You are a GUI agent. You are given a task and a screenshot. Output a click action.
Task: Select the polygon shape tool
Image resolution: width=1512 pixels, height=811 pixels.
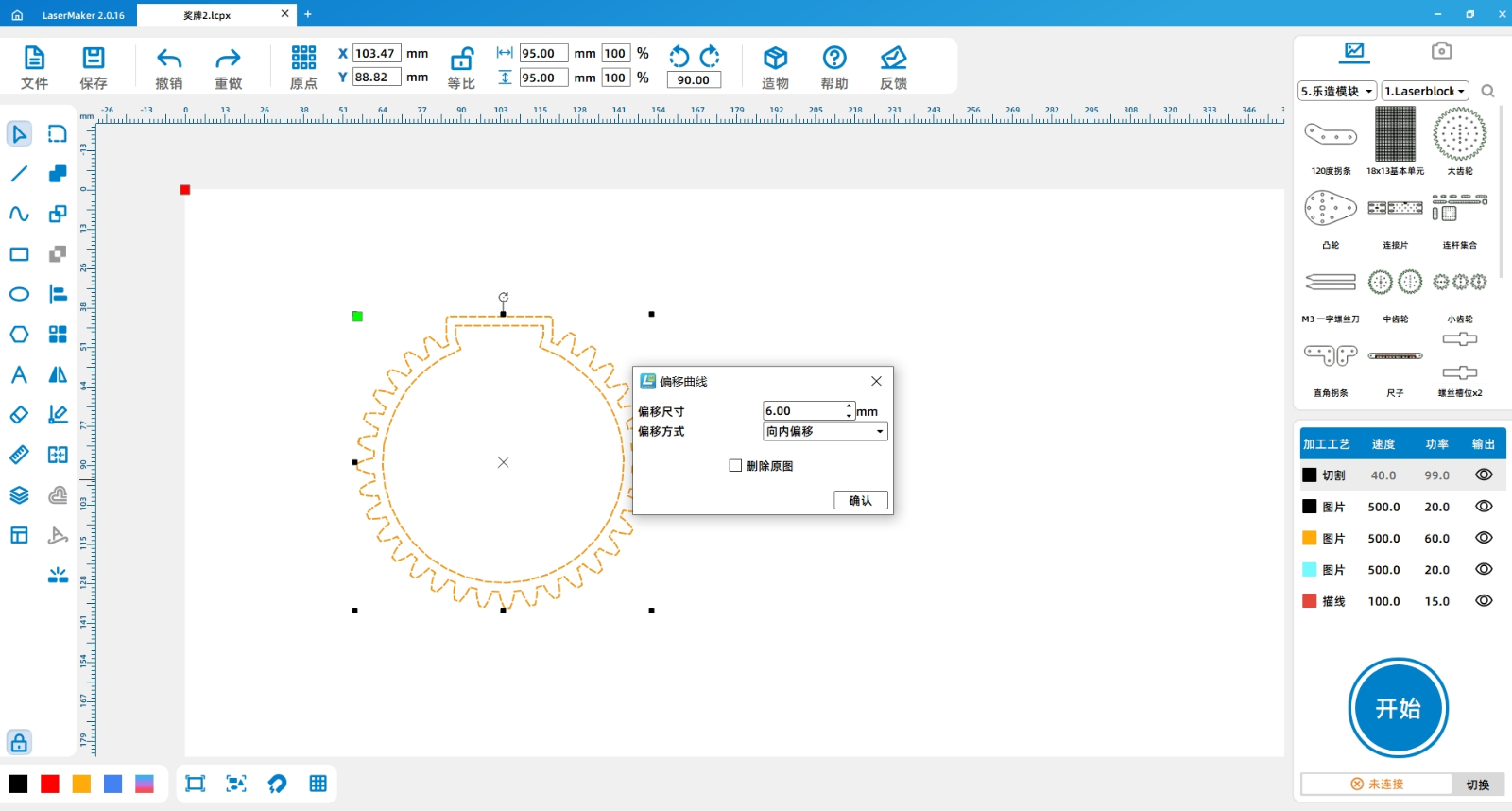coord(19,335)
